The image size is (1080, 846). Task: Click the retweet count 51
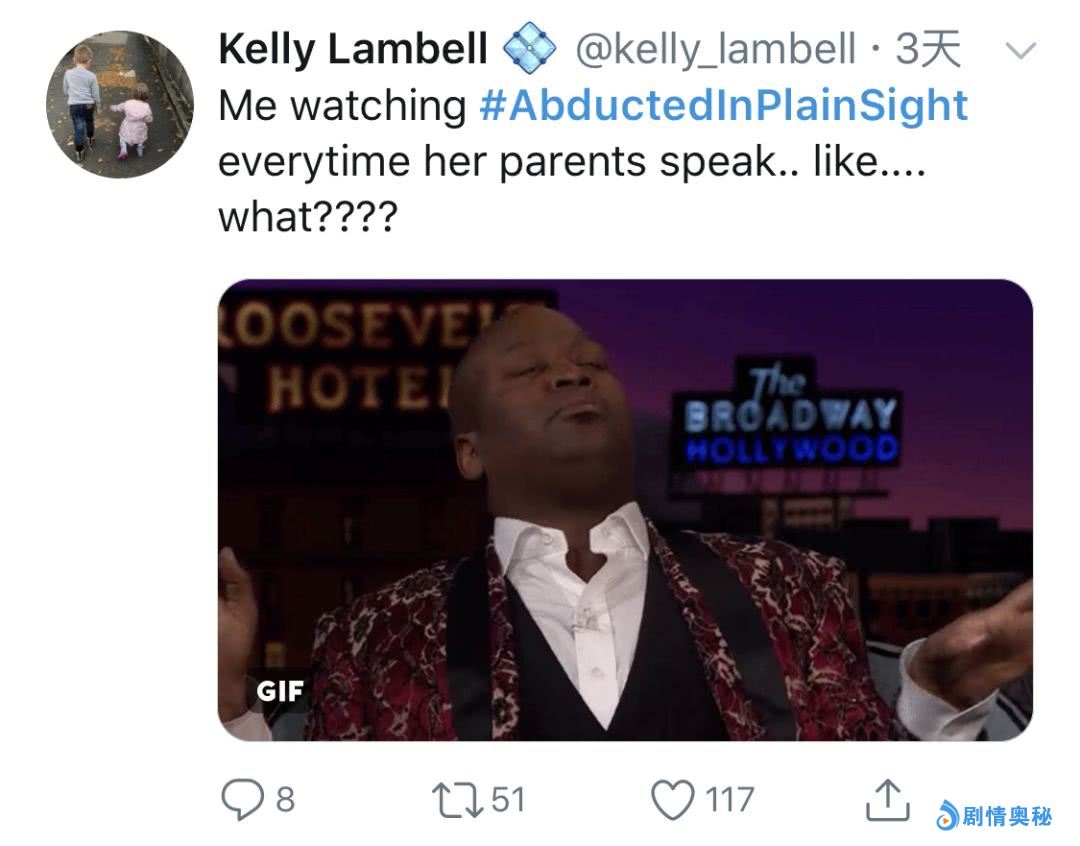tap(508, 800)
